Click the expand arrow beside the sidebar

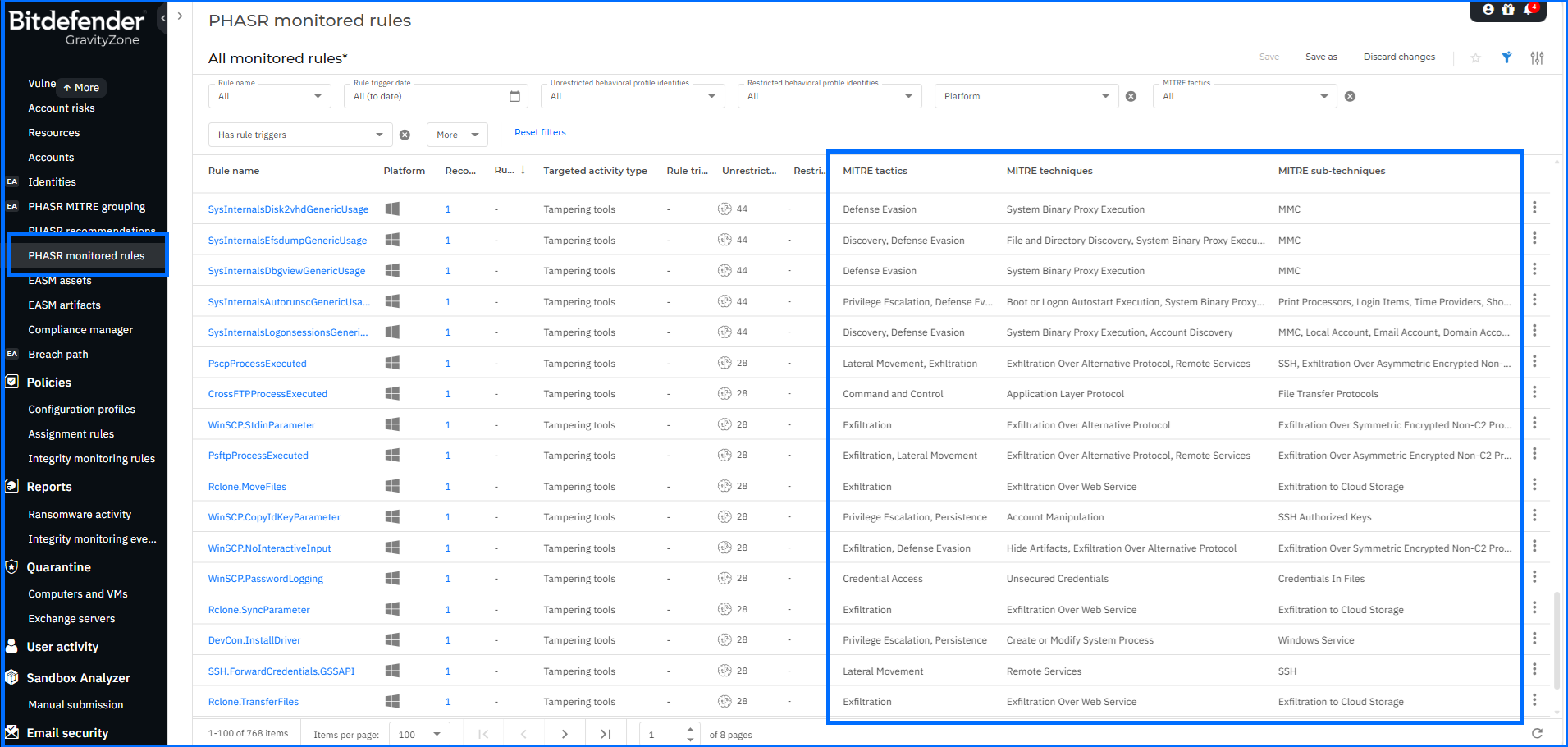180,16
